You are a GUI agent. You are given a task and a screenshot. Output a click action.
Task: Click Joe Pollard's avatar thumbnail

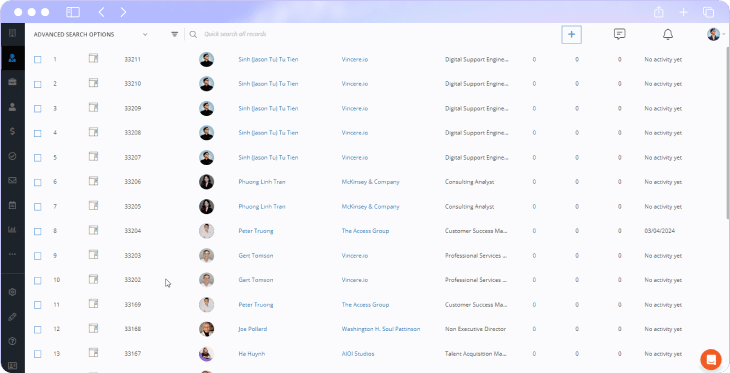tap(206, 329)
